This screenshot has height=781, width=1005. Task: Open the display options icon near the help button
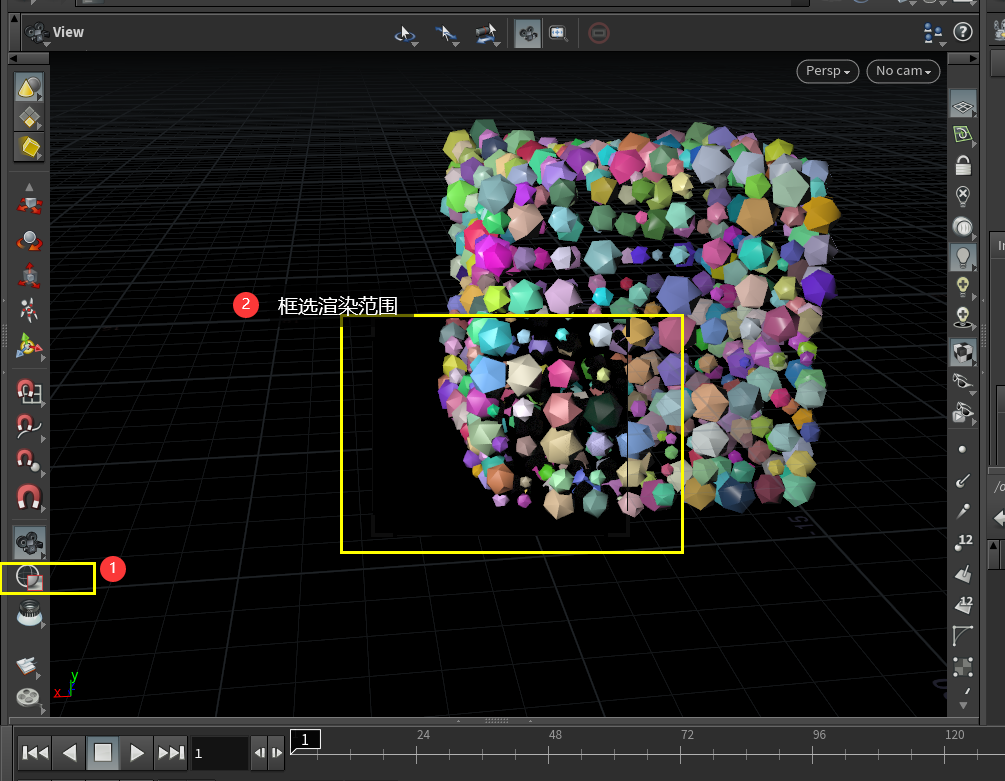click(933, 33)
